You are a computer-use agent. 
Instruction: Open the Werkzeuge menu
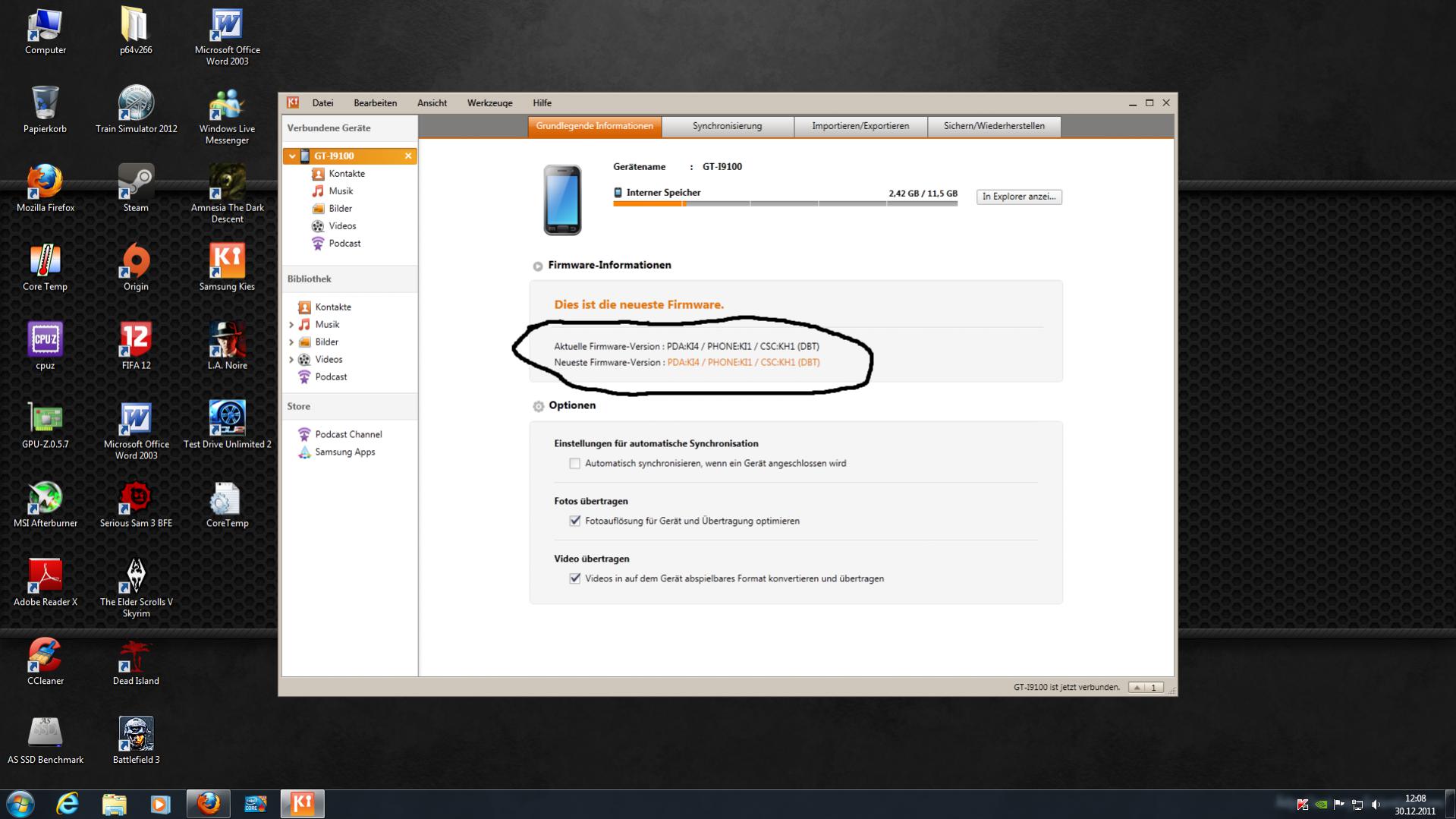click(489, 103)
